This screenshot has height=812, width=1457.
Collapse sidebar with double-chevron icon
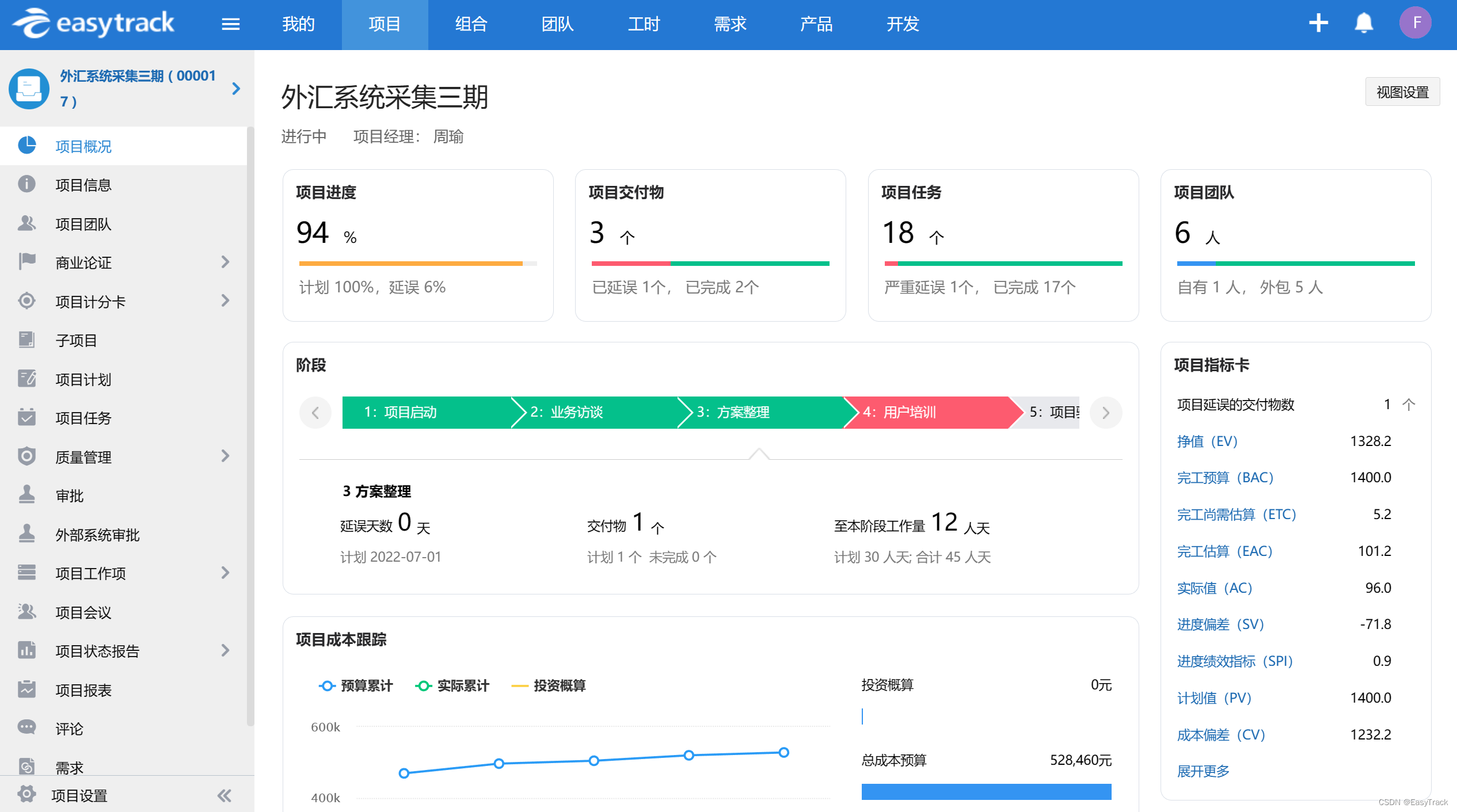point(224,795)
